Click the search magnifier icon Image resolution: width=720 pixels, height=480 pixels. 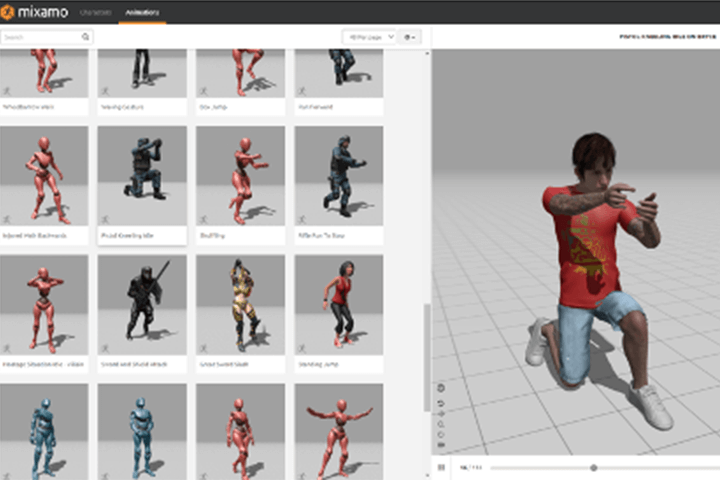(85, 37)
